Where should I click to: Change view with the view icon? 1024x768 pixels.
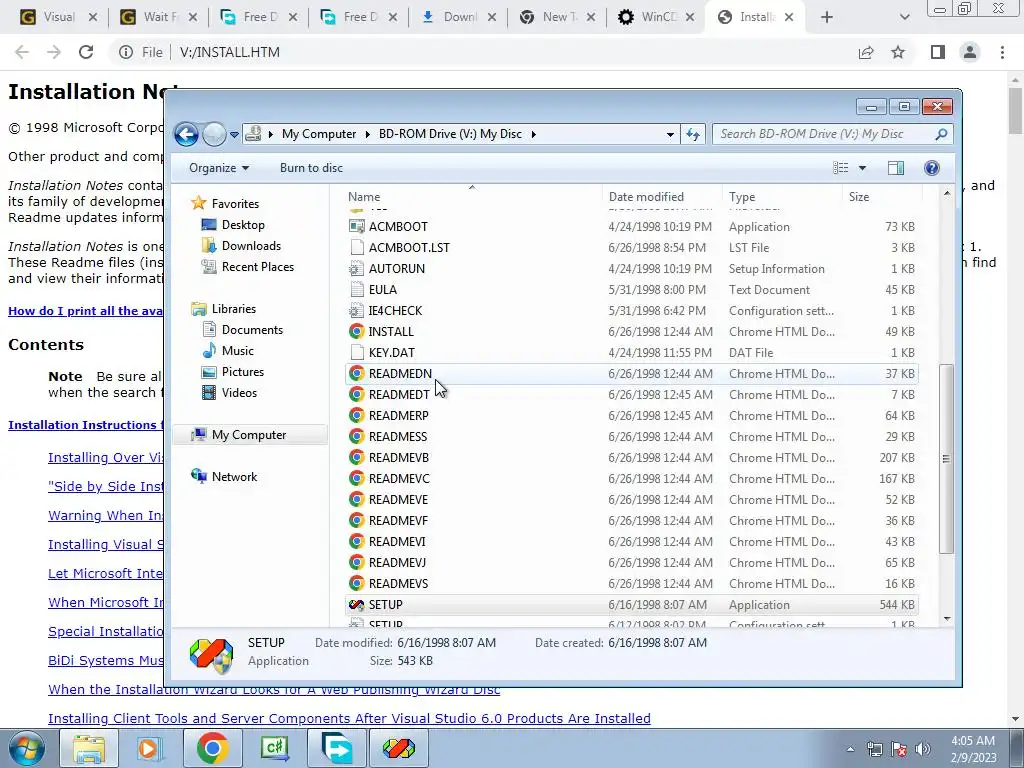[x=840, y=168]
